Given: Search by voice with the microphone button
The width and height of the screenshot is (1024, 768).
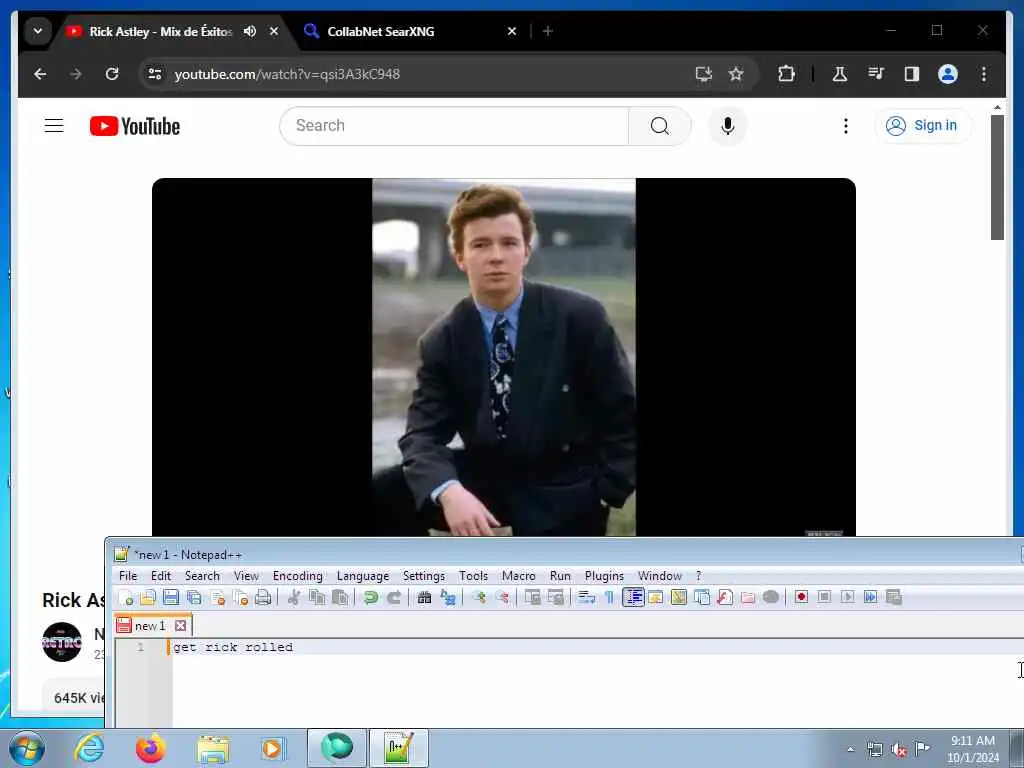Looking at the screenshot, I should [x=728, y=125].
